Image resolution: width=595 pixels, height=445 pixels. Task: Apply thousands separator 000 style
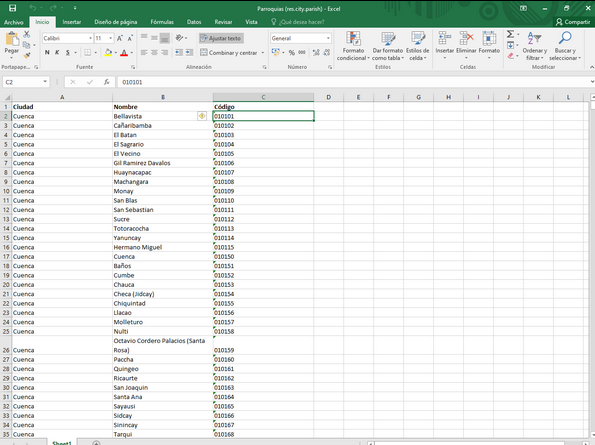point(302,52)
